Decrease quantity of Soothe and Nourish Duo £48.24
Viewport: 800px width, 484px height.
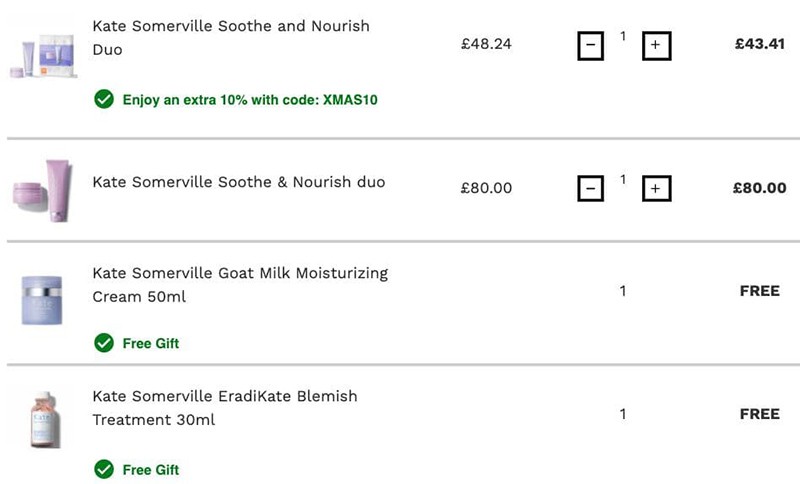[x=590, y=46]
